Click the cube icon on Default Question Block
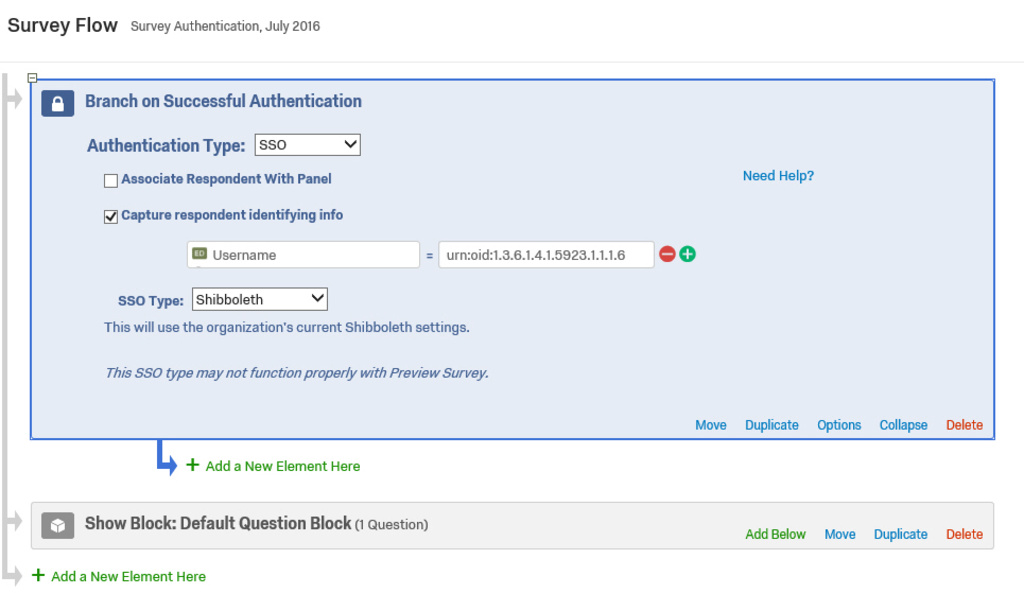Image resolution: width=1024 pixels, height=611 pixels. [x=57, y=524]
